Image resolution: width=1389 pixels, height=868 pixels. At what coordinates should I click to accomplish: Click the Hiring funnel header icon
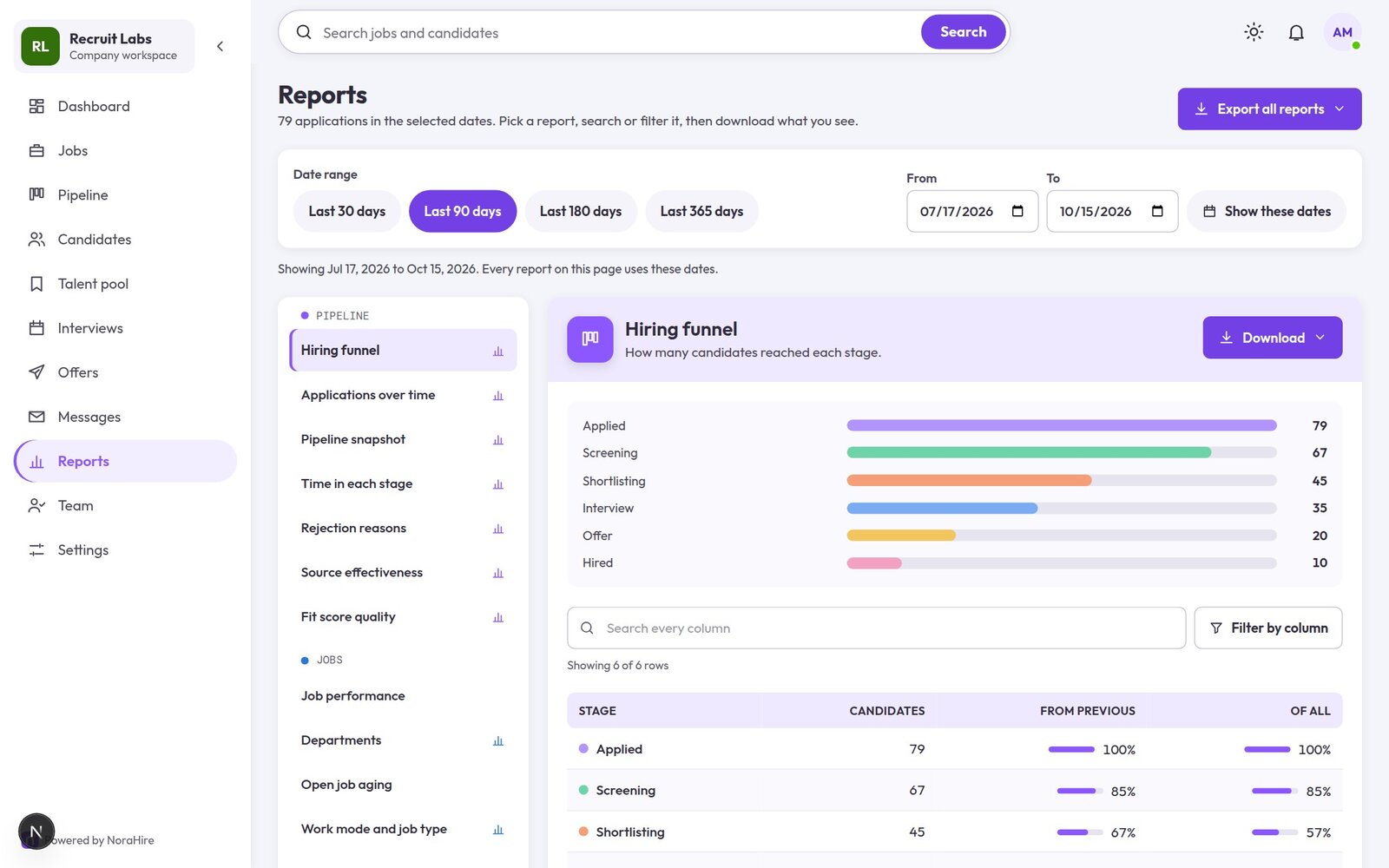point(590,339)
